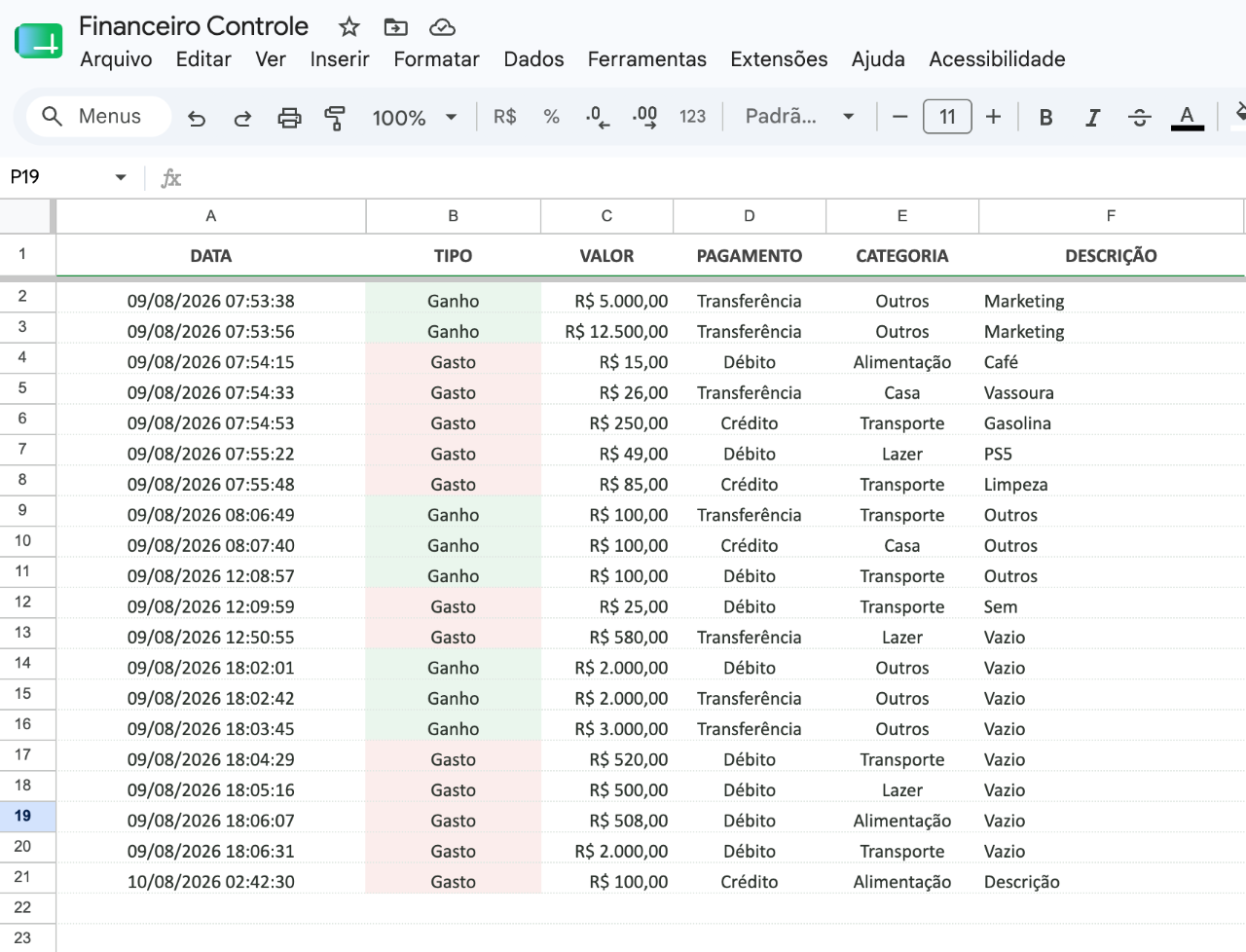Open the Ajuda menu
Viewport: 1246px width, 952px height.
pos(878,59)
